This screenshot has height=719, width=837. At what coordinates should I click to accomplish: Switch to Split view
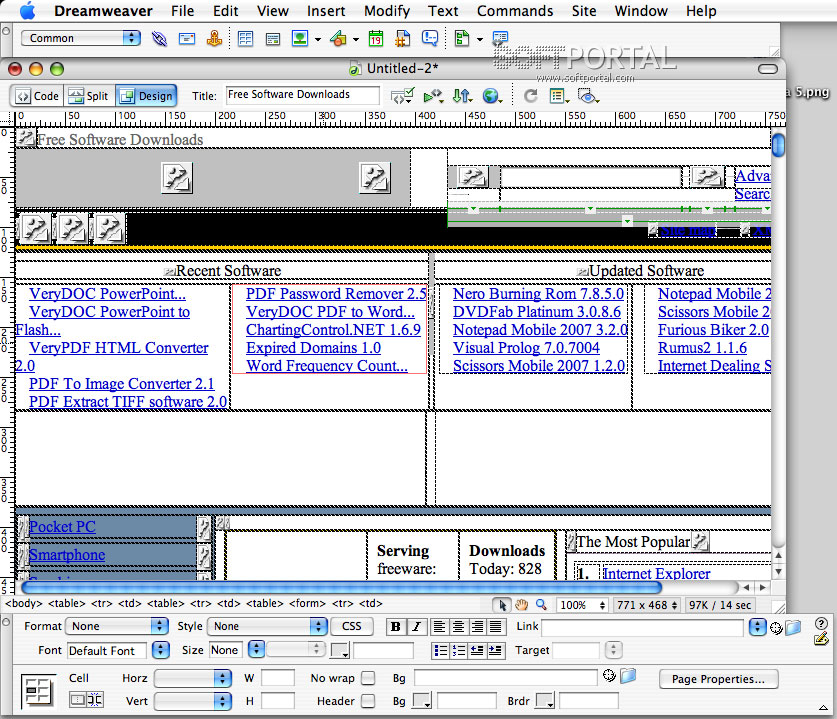pos(89,96)
